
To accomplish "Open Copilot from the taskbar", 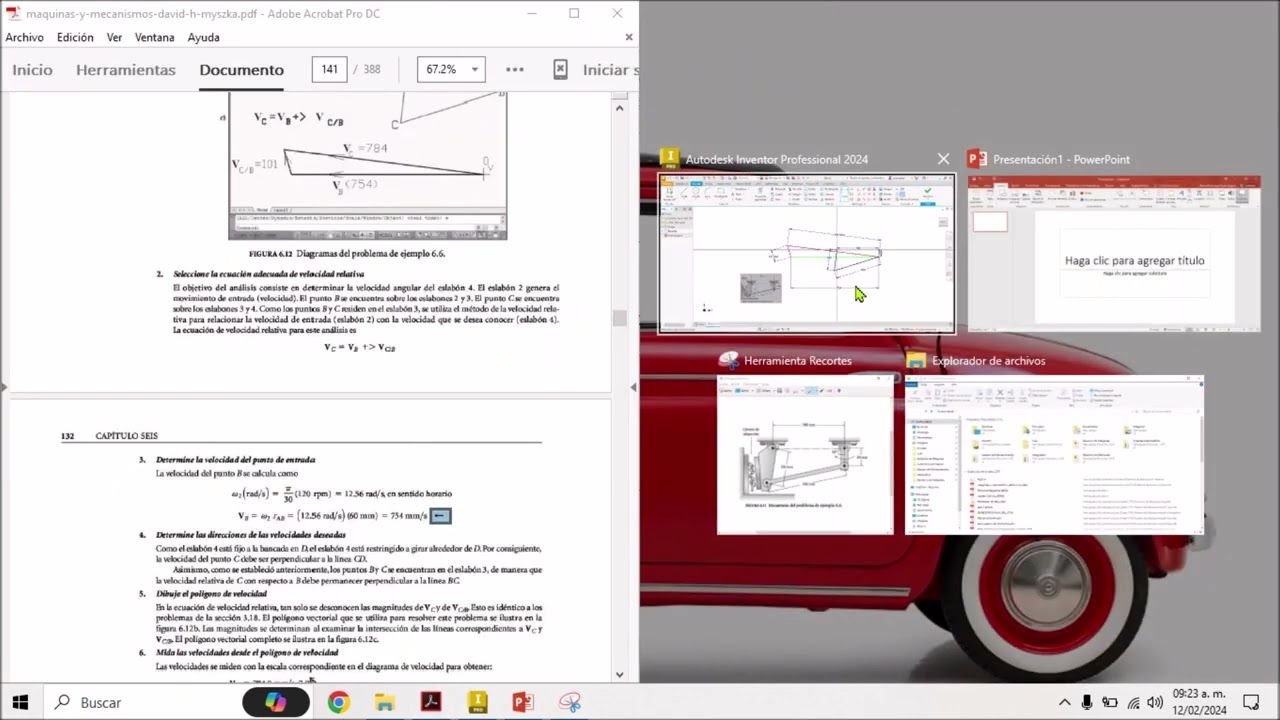I will click(275, 702).
